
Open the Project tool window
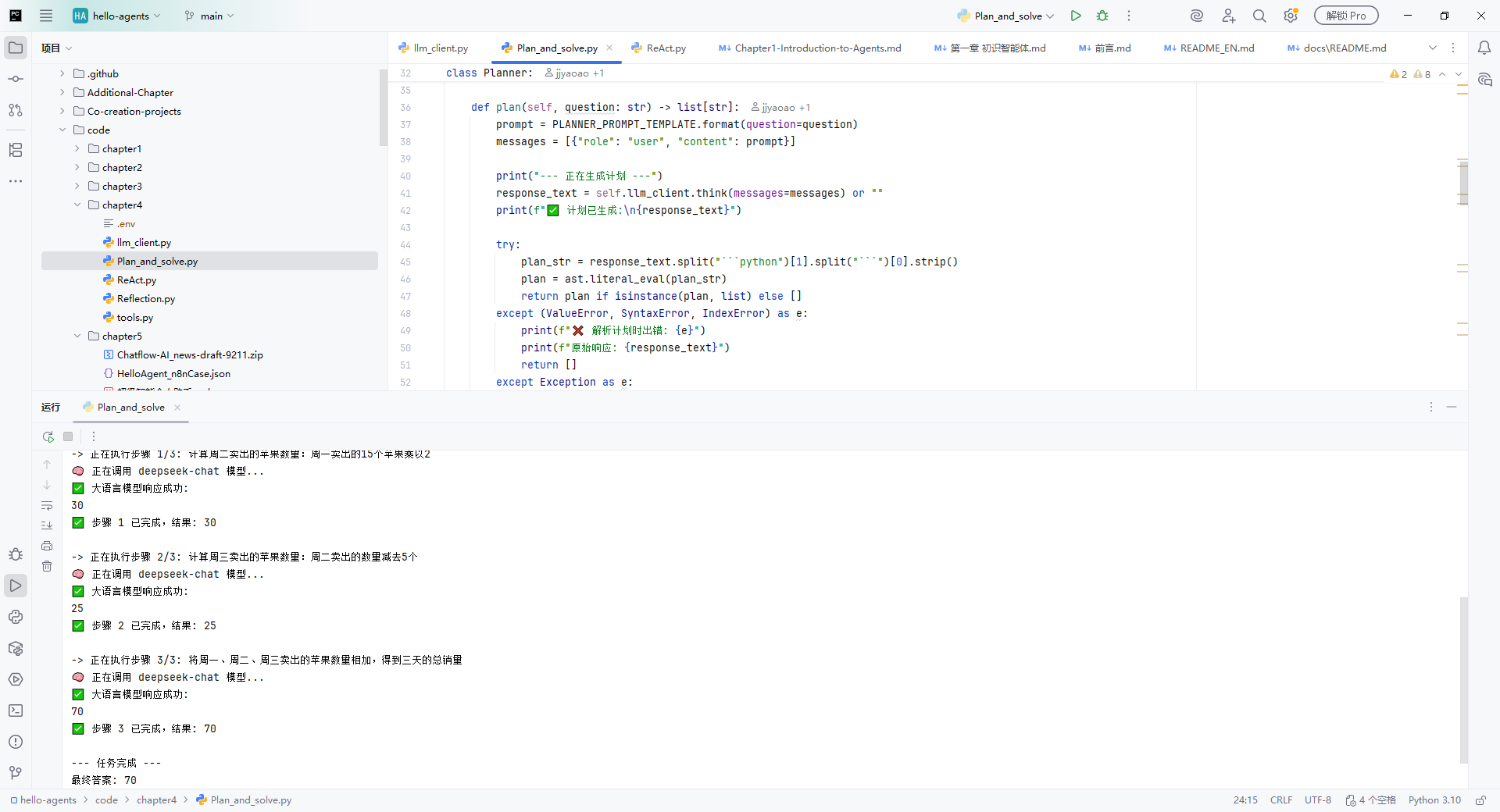pyautogui.click(x=16, y=48)
